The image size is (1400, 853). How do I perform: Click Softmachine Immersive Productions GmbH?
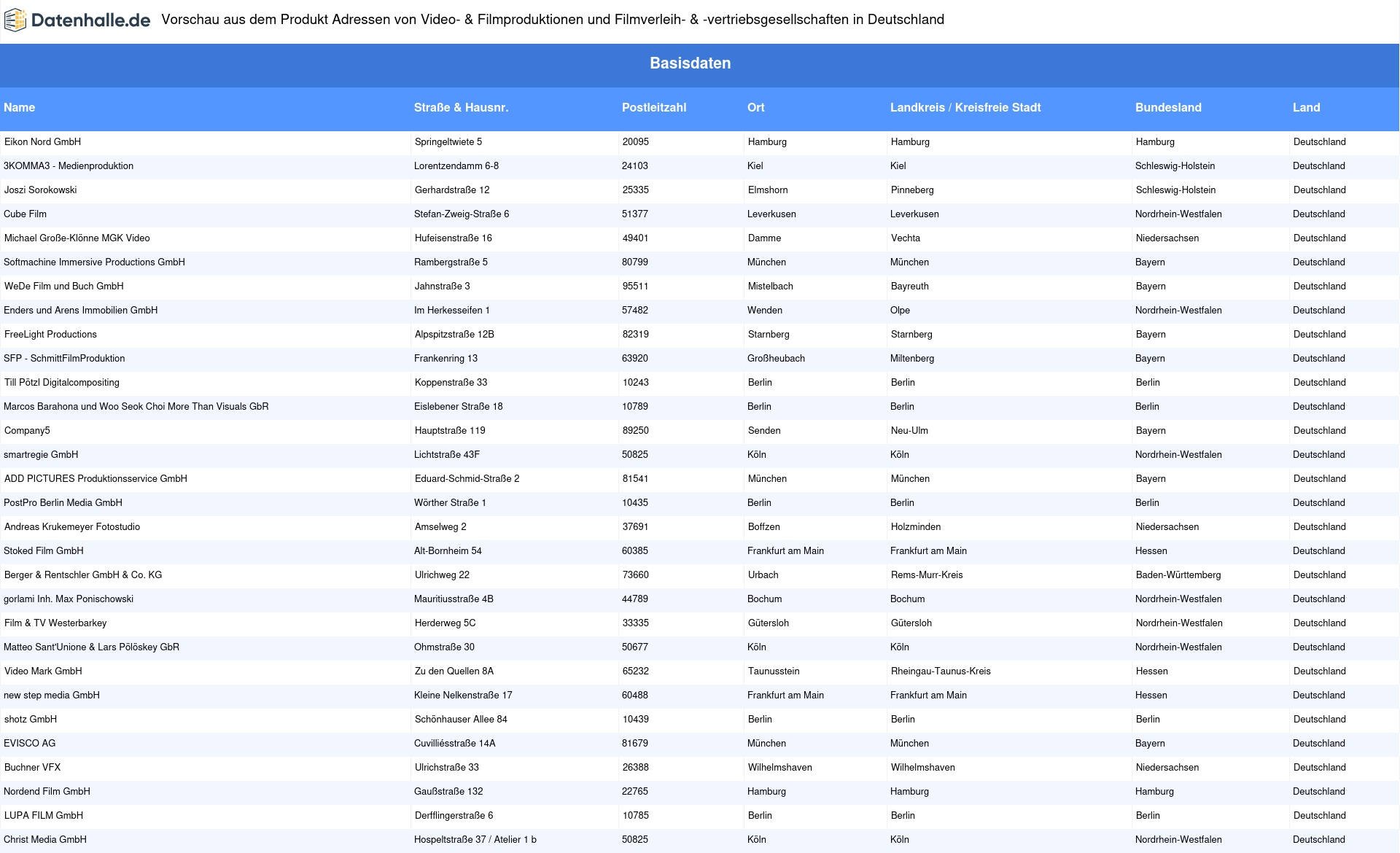(x=94, y=262)
